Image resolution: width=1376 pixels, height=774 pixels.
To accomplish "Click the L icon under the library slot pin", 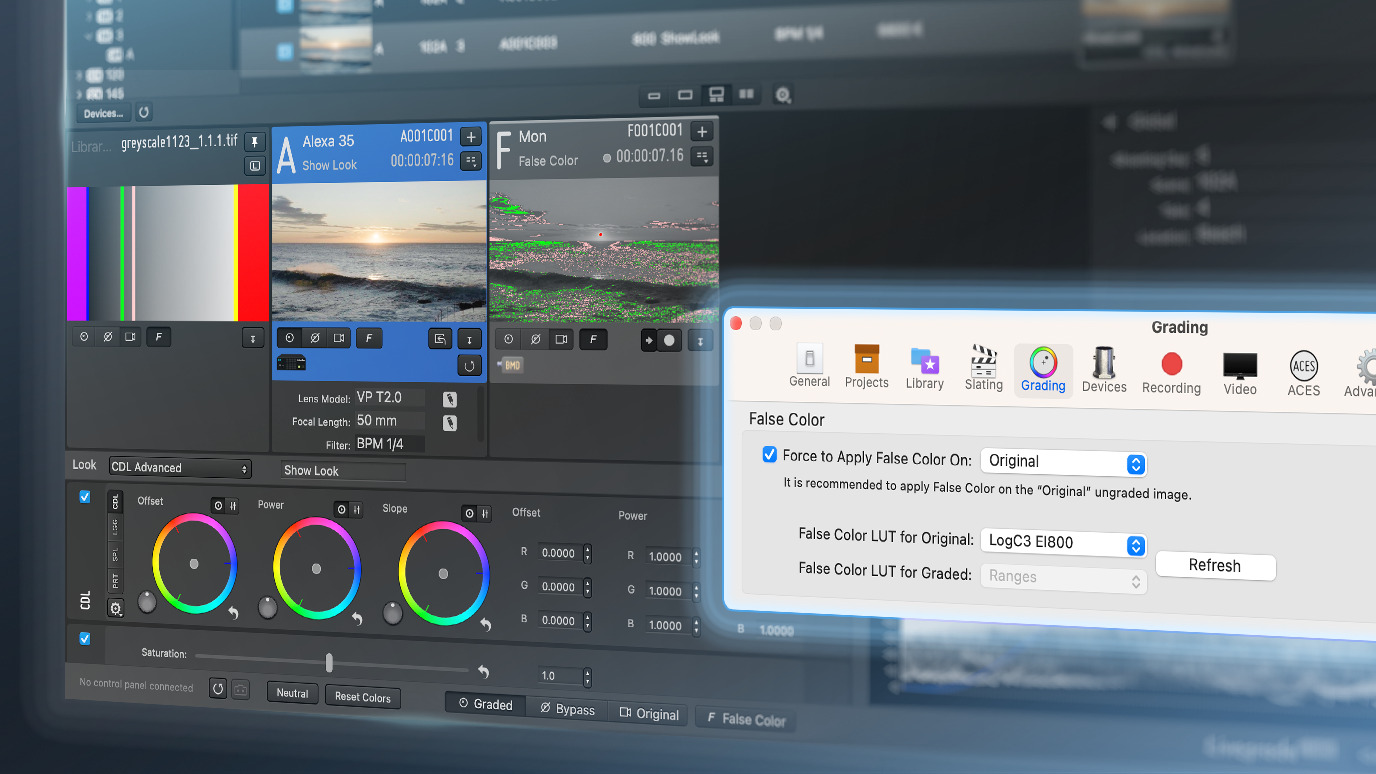I will coord(254,166).
